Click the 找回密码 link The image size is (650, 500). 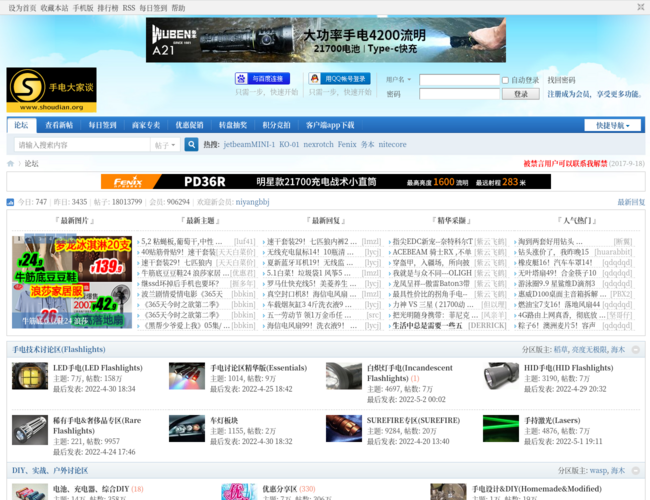point(561,80)
